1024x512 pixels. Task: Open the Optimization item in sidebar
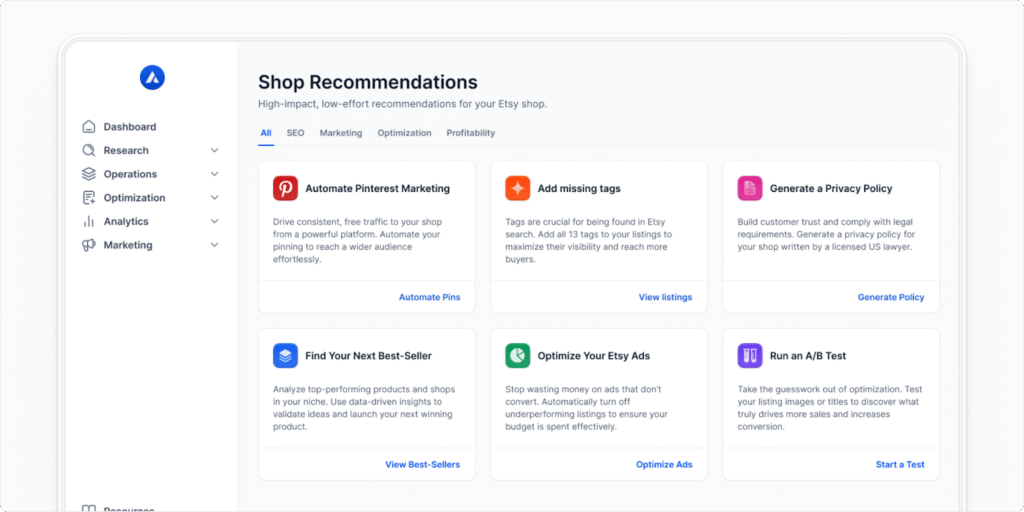(134, 198)
